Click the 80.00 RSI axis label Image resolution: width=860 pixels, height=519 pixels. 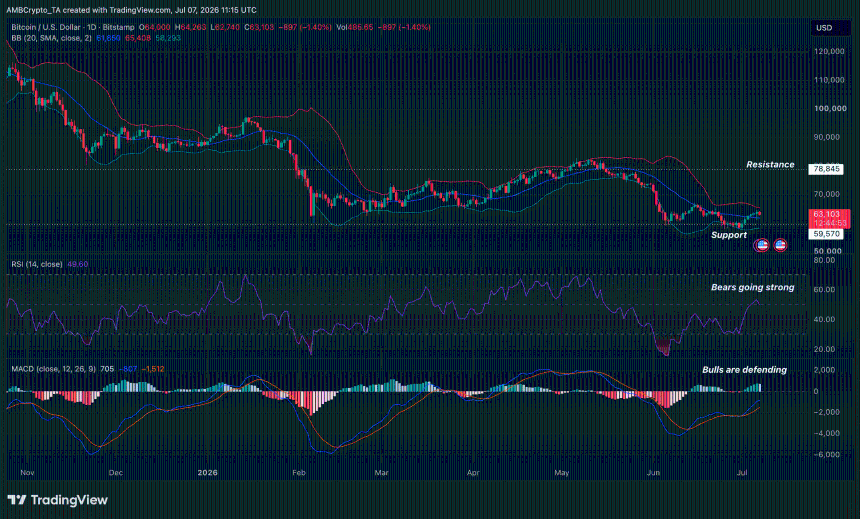[x=825, y=260]
